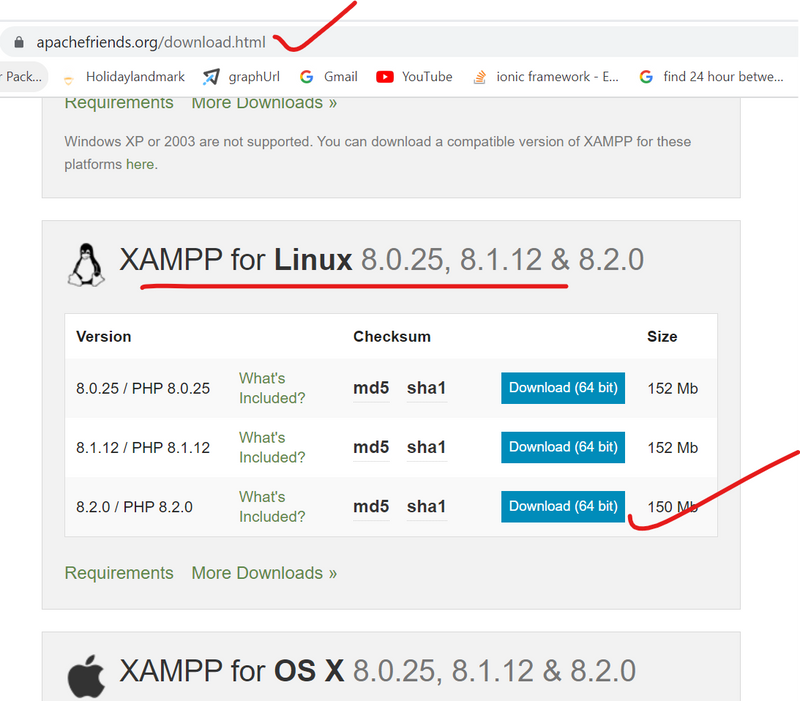Click the lock icon in address bar
The width and height of the screenshot is (800, 701).
(18, 43)
